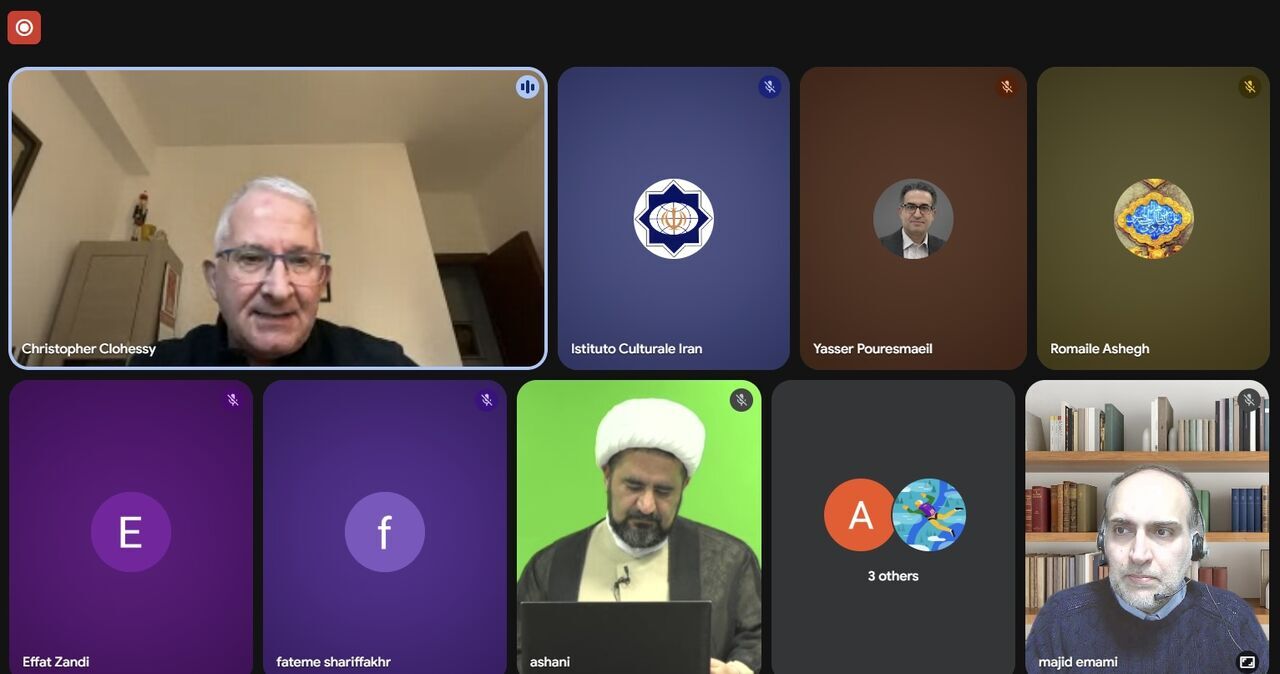Select Christopher Clohessy's video tile
Screen dimensions: 1280x674
(x=278, y=218)
